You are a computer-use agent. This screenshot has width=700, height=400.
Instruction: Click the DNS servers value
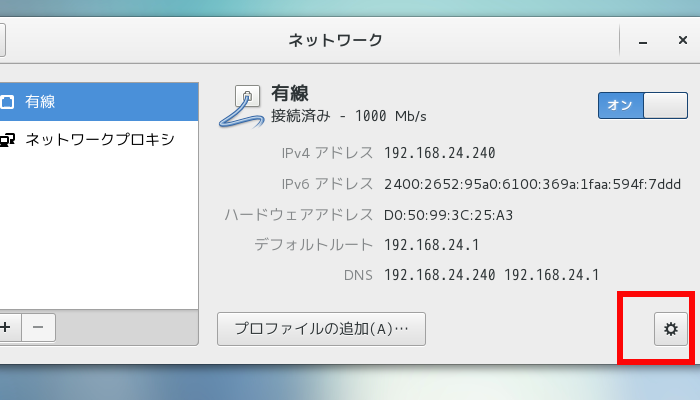[x=491, y=275]
